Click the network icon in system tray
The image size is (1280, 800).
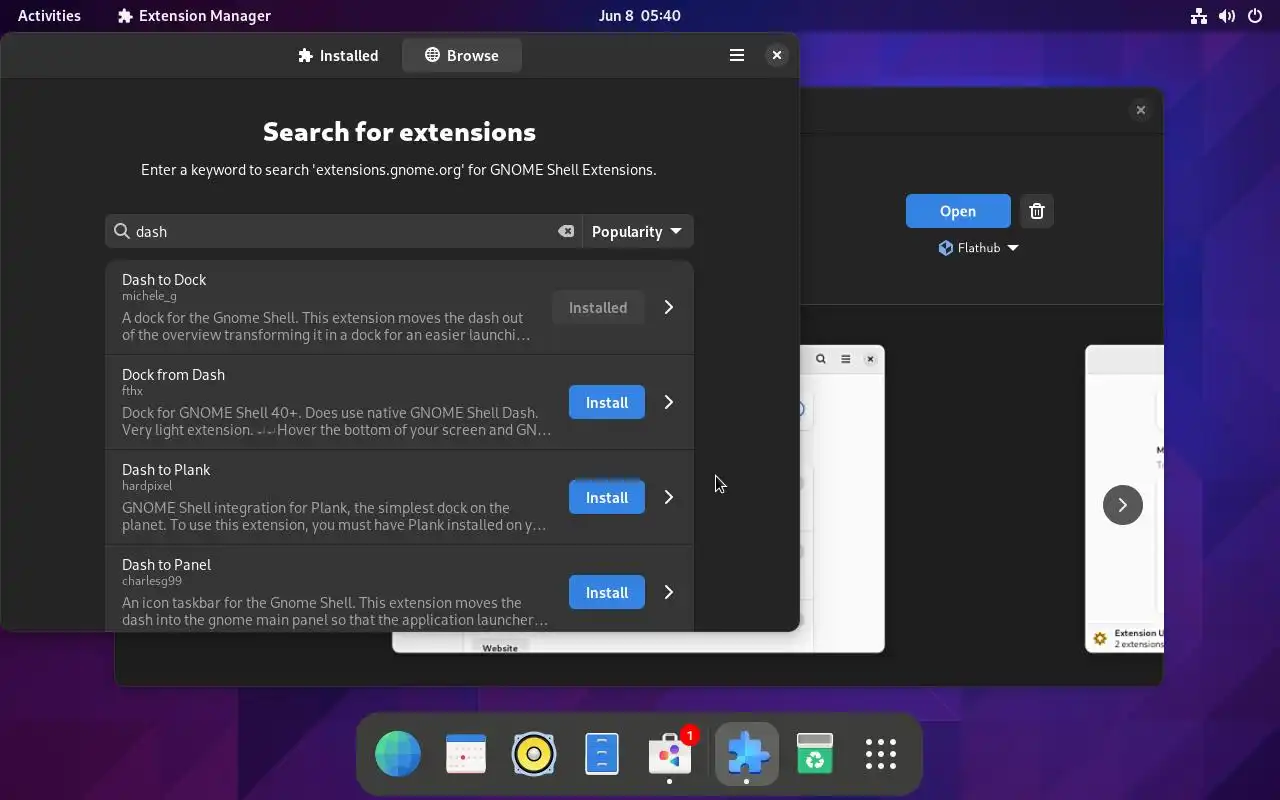point(1199,16)
